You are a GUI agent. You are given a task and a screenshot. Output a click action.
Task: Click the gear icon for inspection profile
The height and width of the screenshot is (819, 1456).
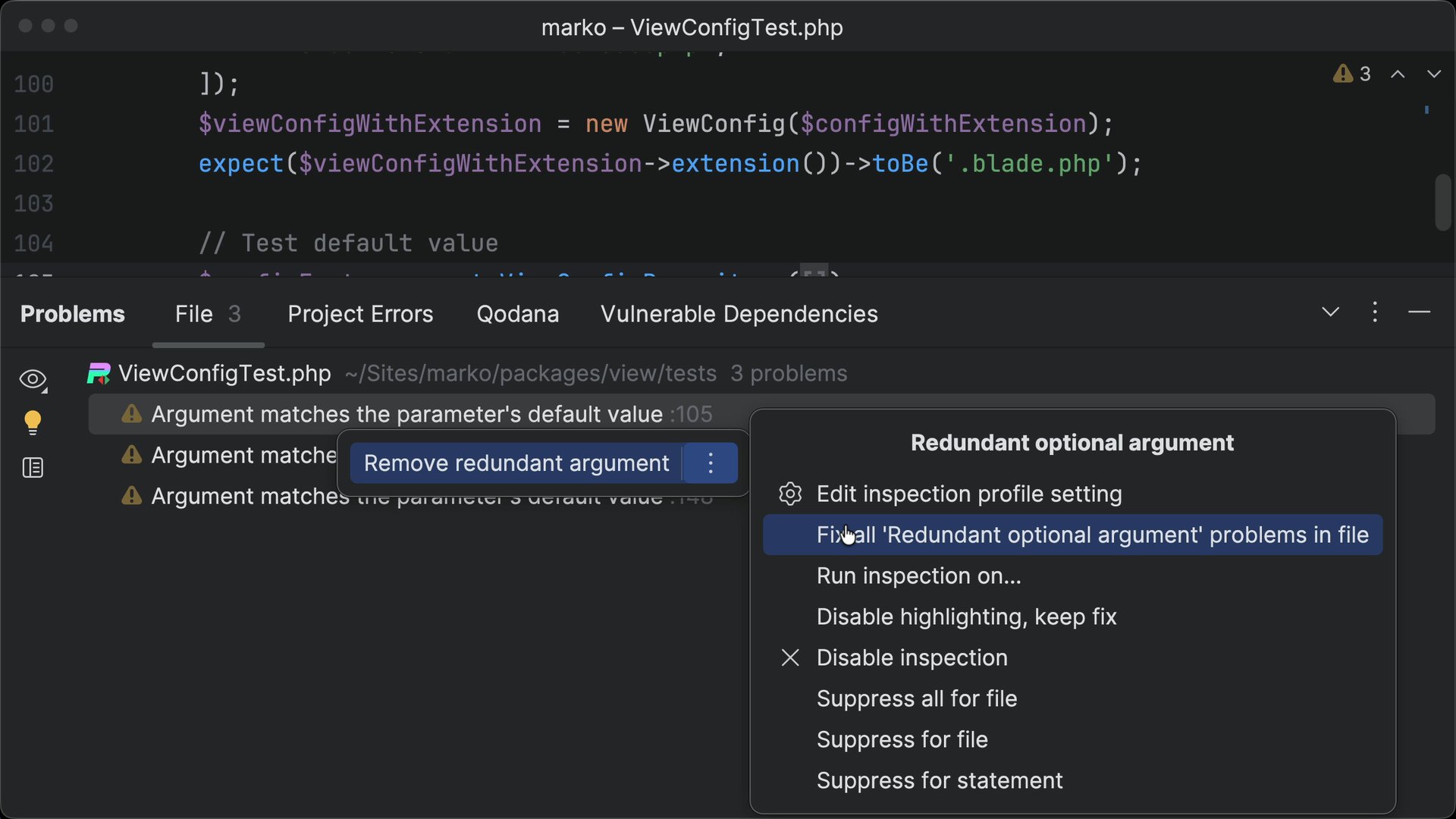tap(790, 494)
